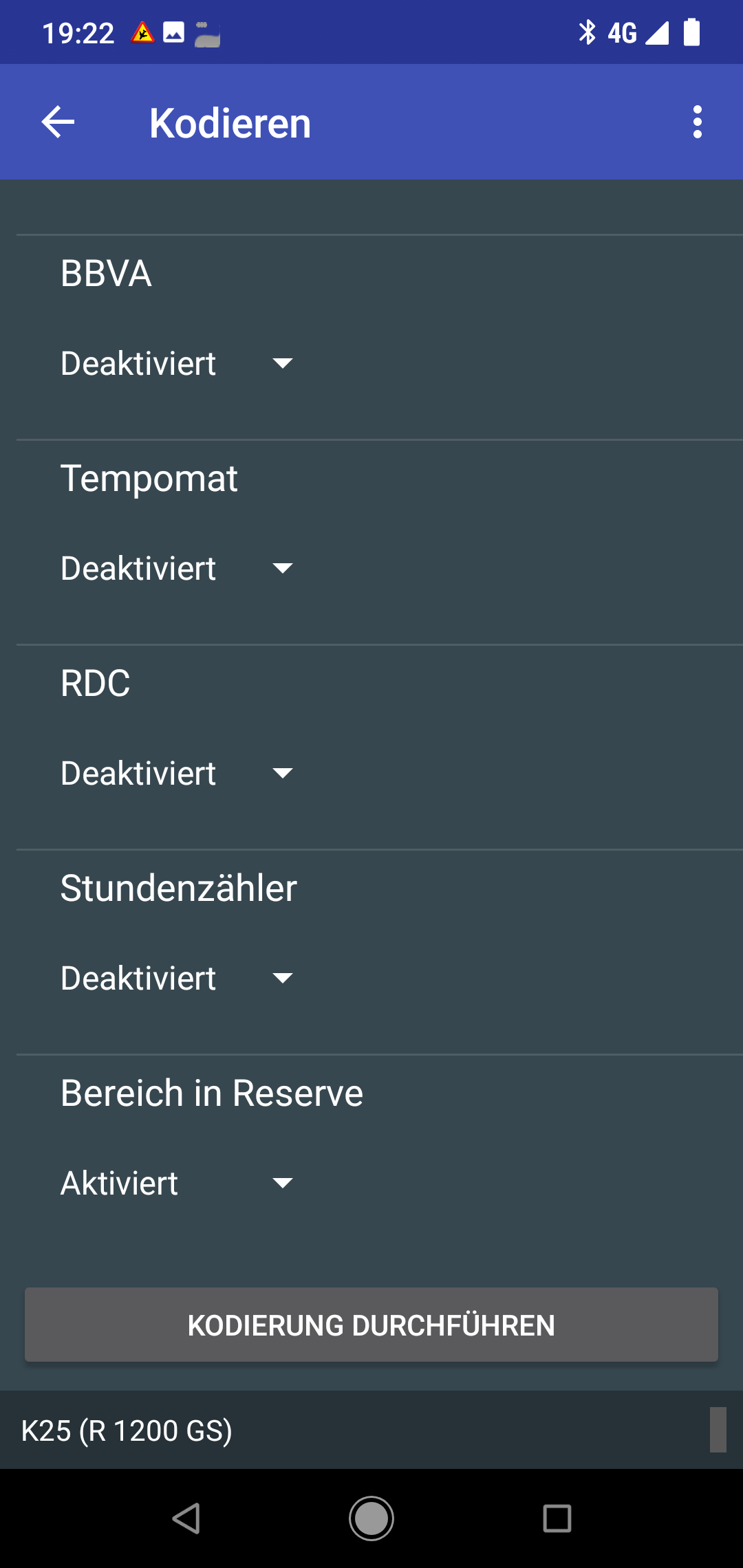This screenshot has height=1568, width=743.
Task: Open the BBVA setting dropdown
Action: 177,363
